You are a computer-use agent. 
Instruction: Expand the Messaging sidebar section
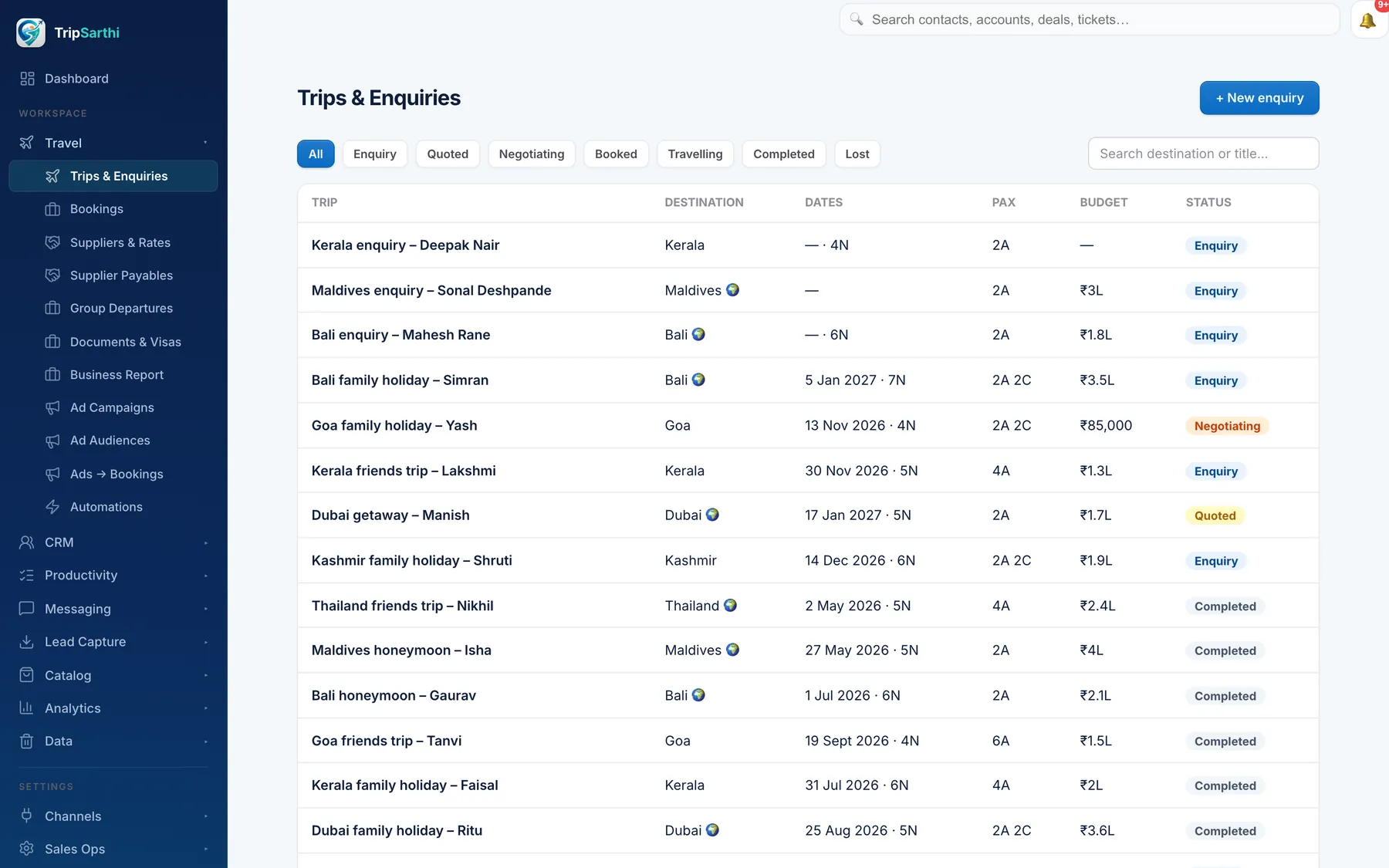tap(113, 609)
